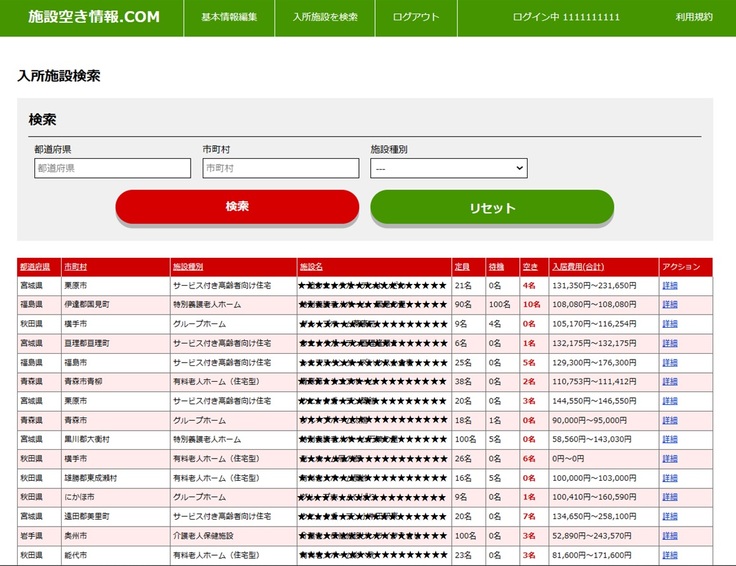Sort by the 施設種別 column header

pyautogui.click(x=188, y=267)
